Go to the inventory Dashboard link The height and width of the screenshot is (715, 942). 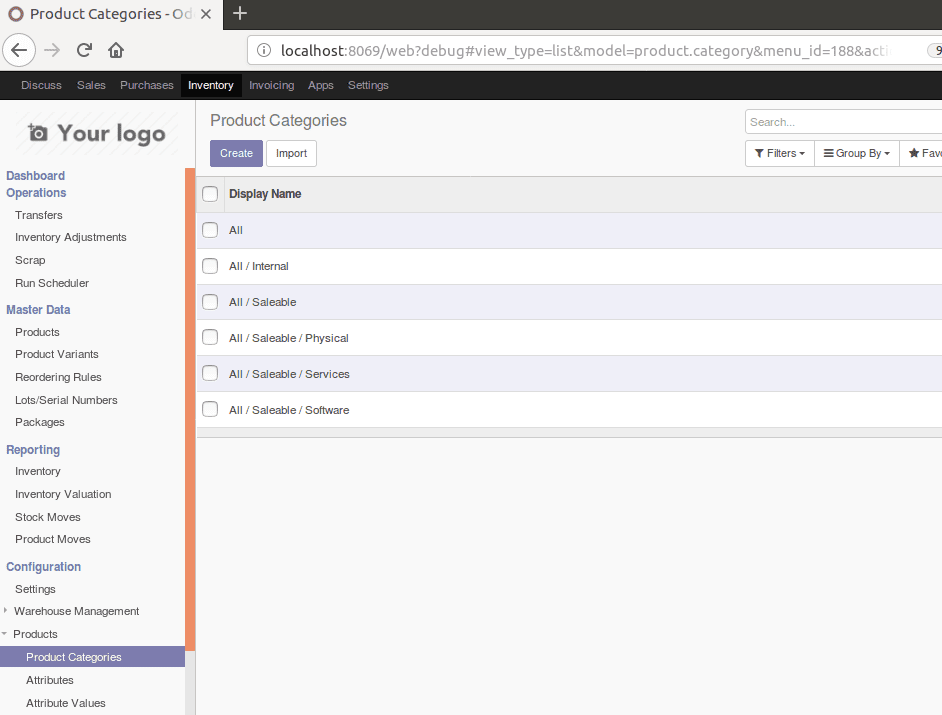pos(35,176)
